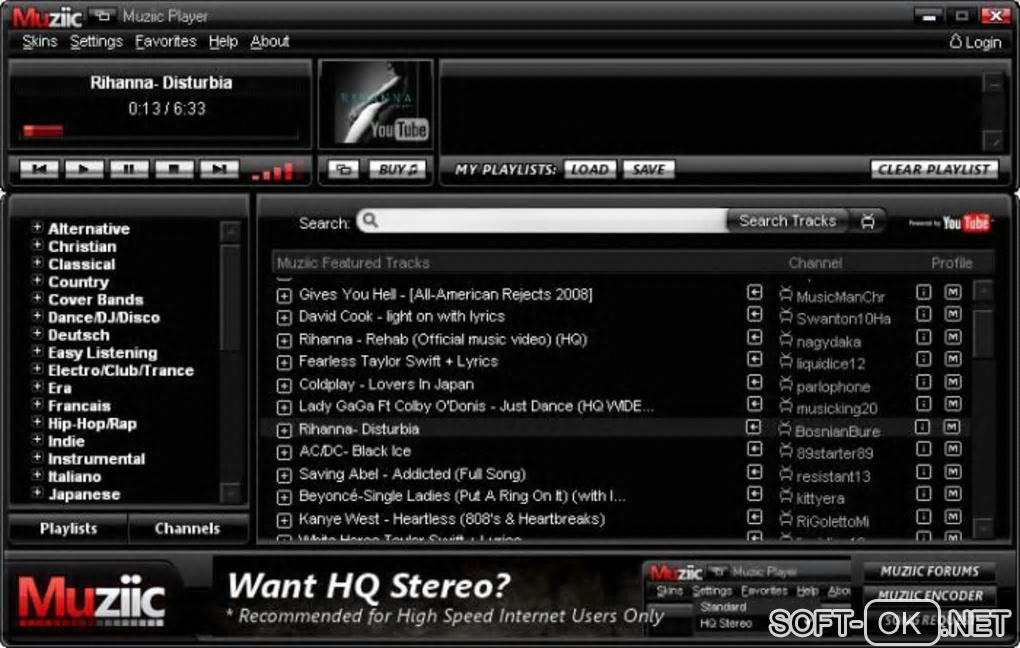The image size is (1020, 648).
Task: Open the Settings menu
Action: tap(96, 42)
